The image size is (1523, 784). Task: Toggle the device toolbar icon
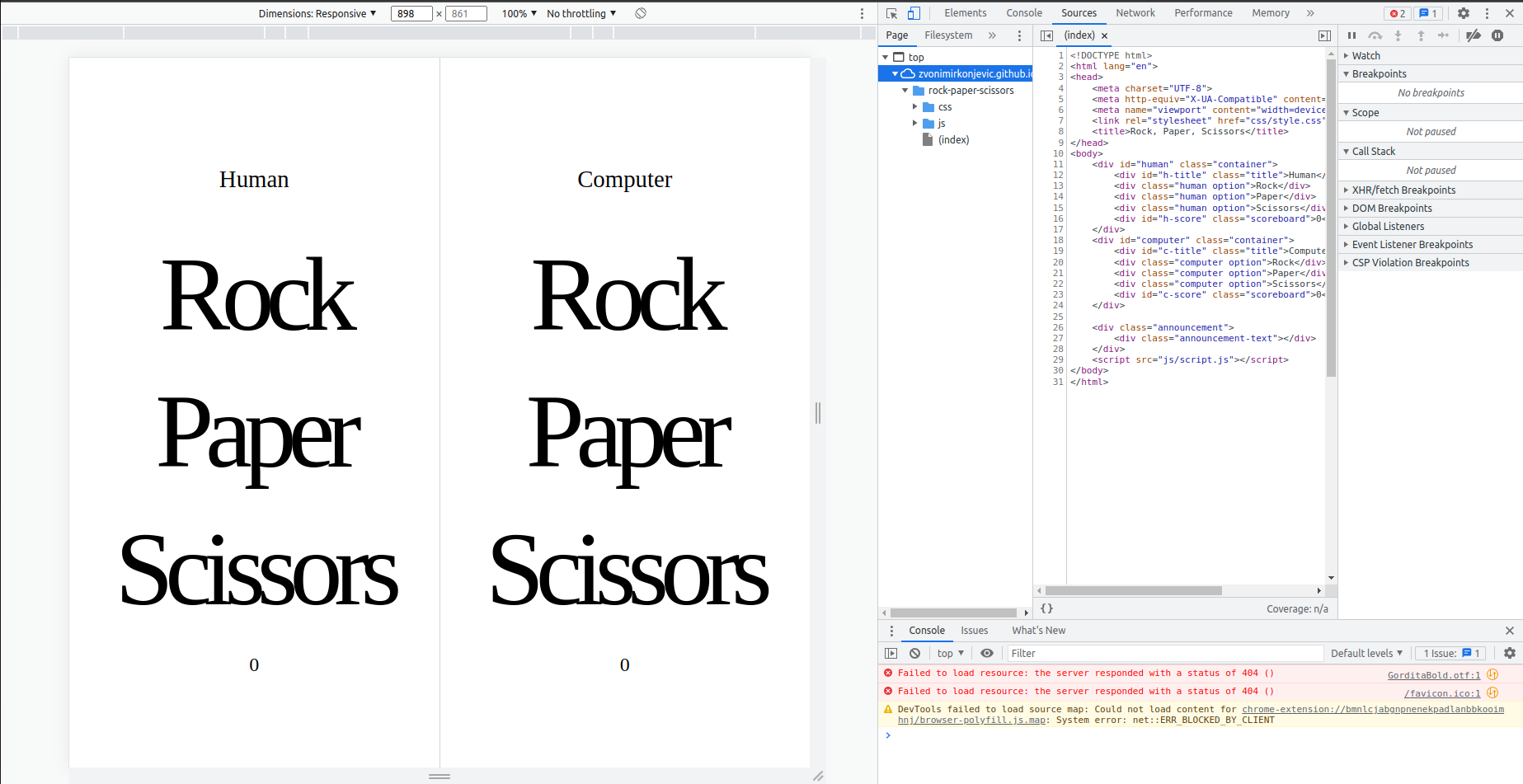[914, 13]
